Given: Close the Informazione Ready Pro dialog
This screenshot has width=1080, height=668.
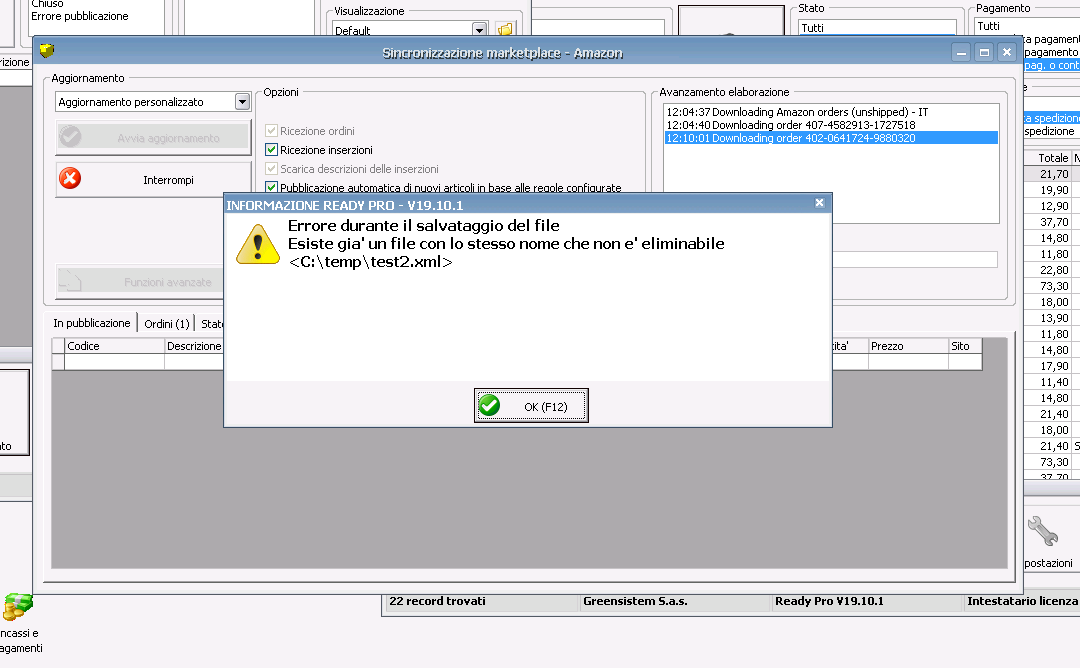Looking at the screenshot, I should pos(820,202).
